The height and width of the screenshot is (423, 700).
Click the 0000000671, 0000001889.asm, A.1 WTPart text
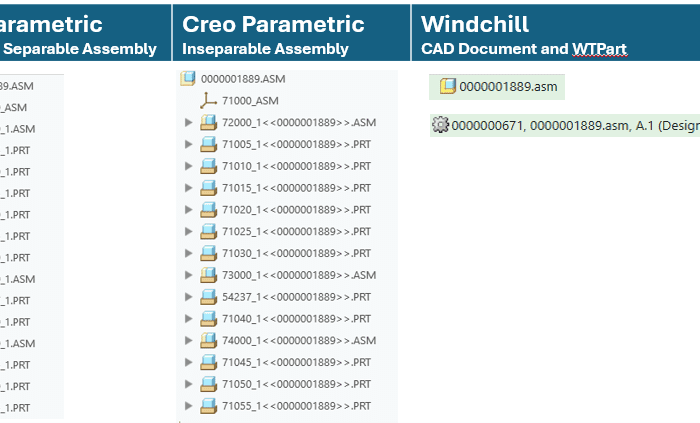coord(575,126)
